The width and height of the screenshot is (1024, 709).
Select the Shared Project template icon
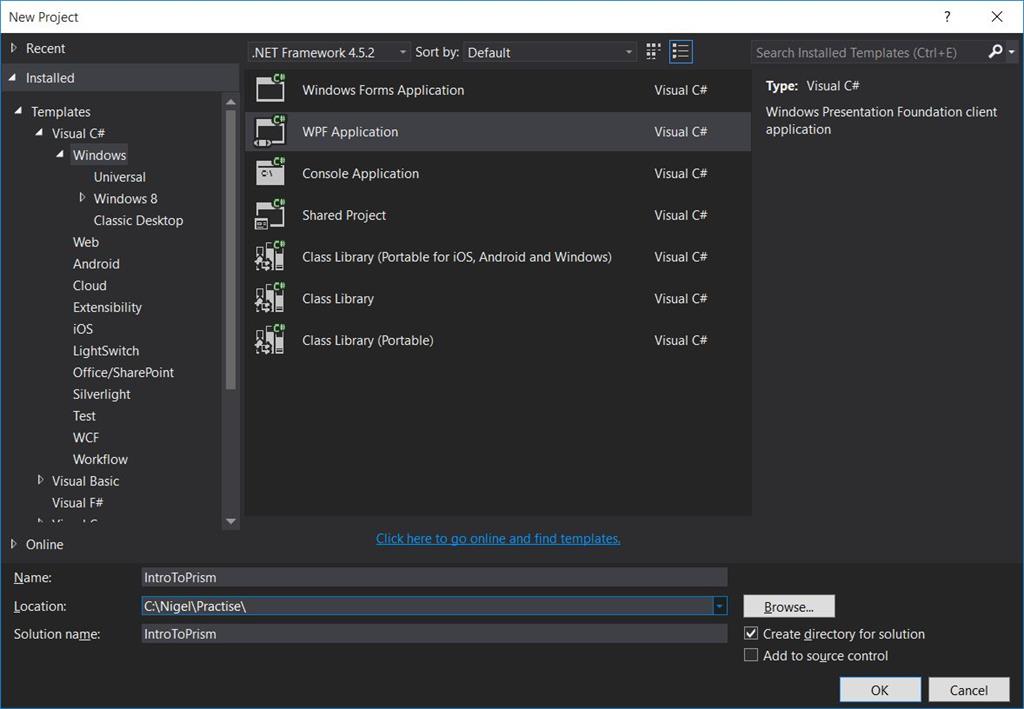(x=271, y=215)
